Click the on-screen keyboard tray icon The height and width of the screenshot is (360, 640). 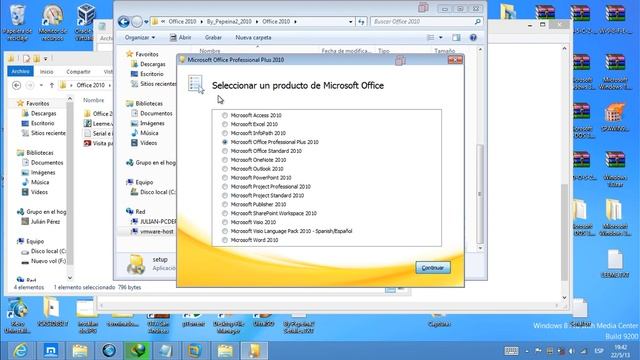click(511, 351)
